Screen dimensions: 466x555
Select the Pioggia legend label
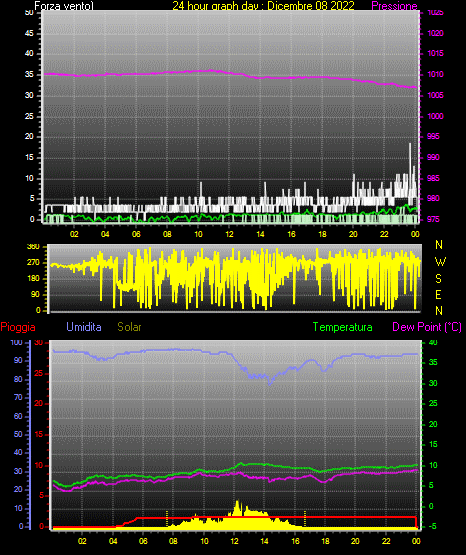(x=18, y=327)
